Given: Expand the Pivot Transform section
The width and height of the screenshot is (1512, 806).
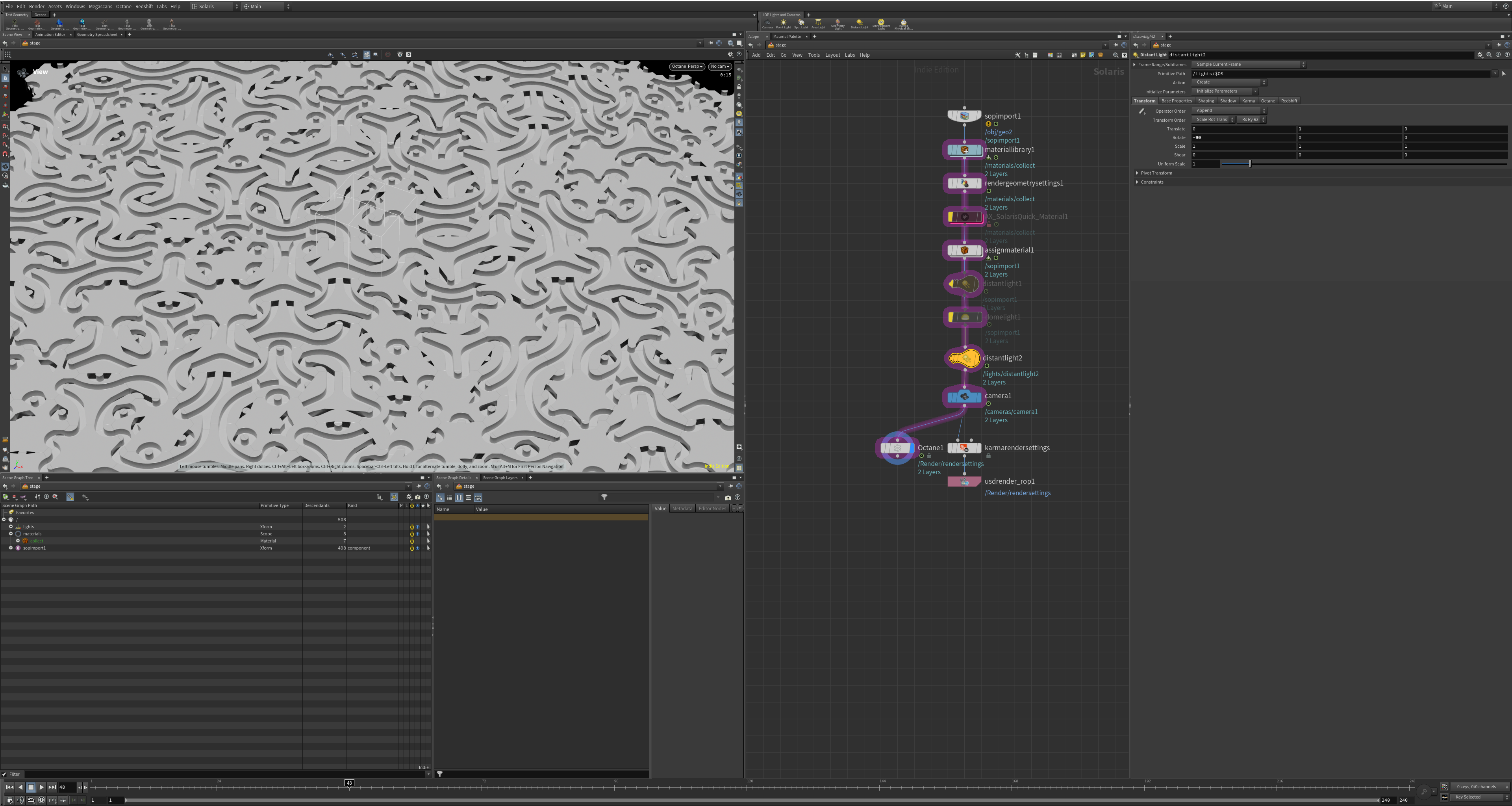Looking at the screenshot, I should (x=1156, y=173).
